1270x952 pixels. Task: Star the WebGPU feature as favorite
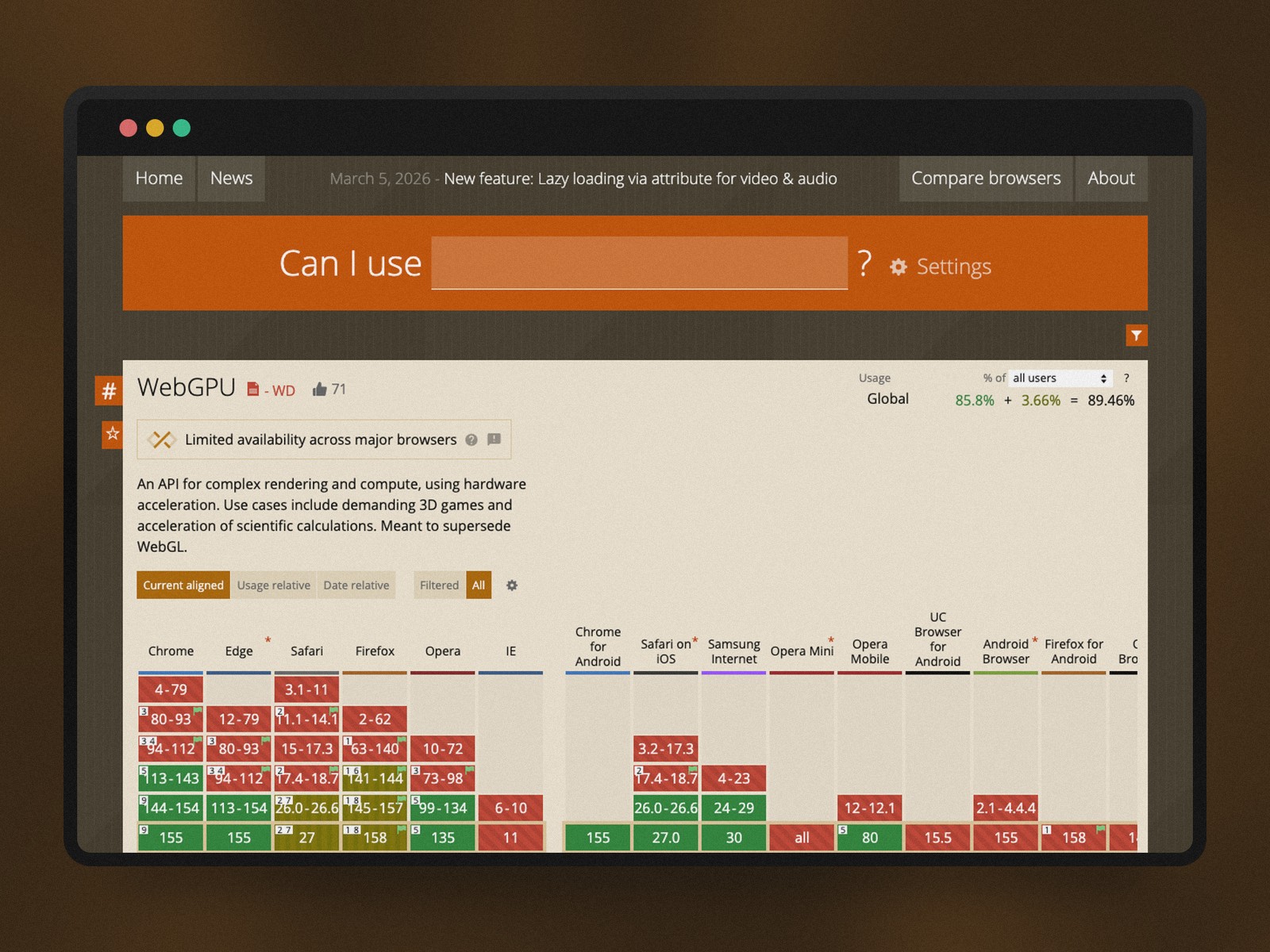click(113, 433)
